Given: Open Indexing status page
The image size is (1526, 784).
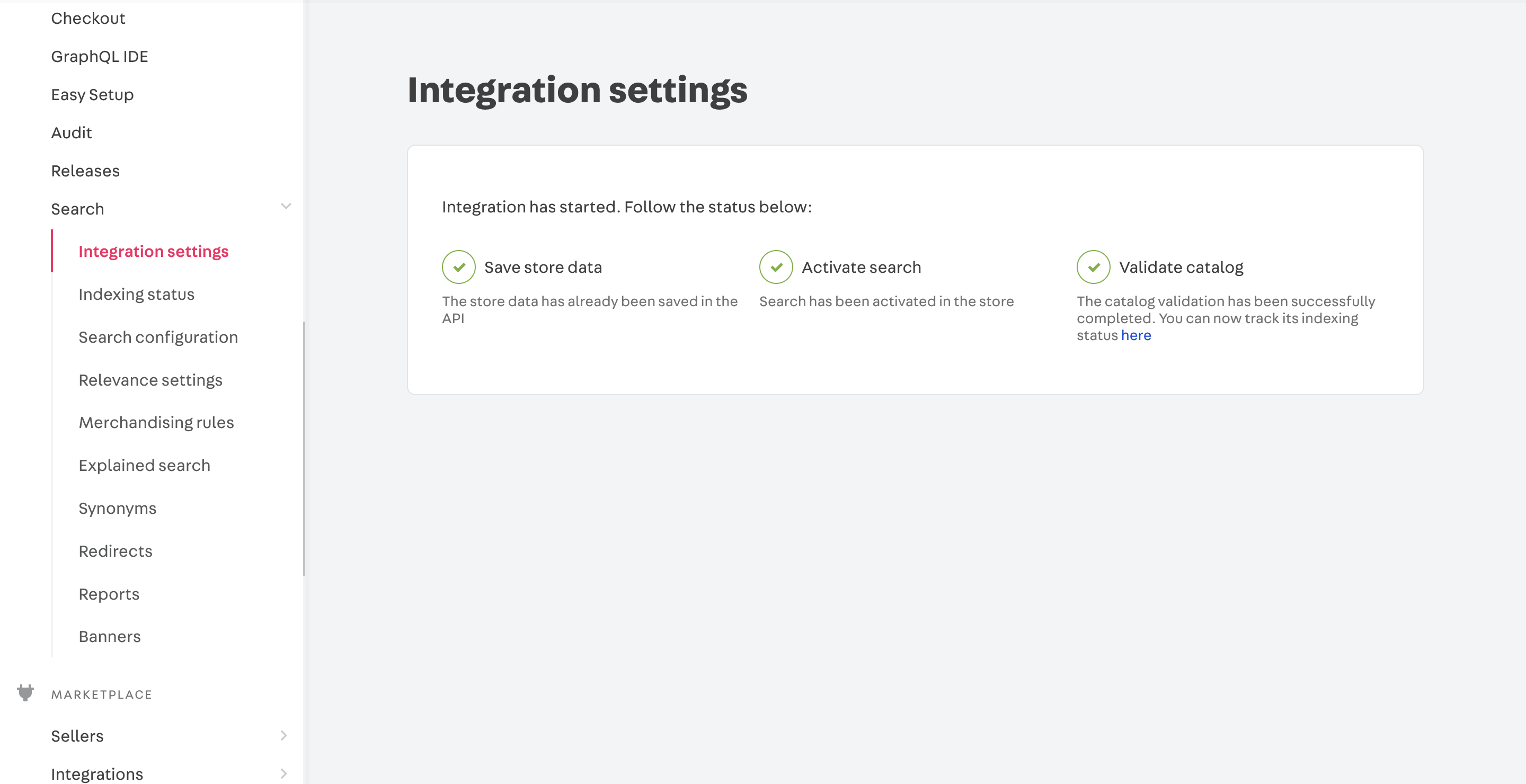Looking at the screenshot, I should click(x=136, y=294).
